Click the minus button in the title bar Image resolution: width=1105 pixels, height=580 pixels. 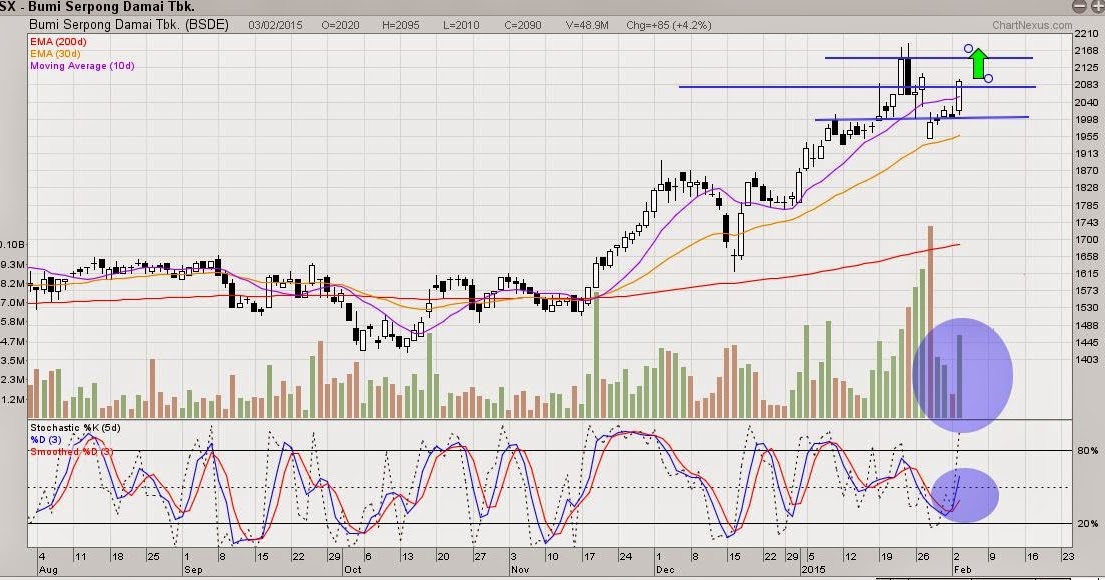pos(1079,6)
